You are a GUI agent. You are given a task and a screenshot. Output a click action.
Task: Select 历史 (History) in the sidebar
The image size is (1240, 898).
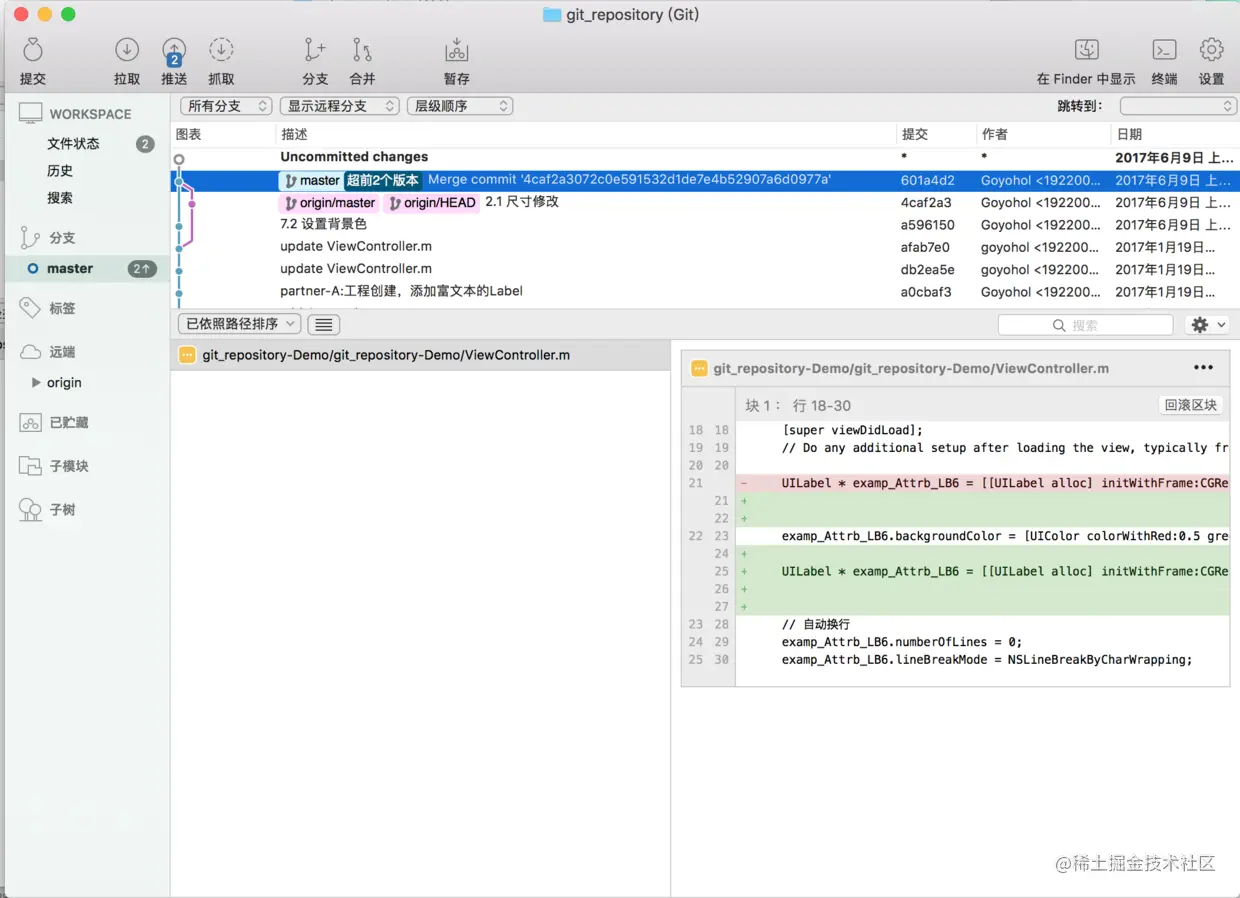[x=60, y=171]
